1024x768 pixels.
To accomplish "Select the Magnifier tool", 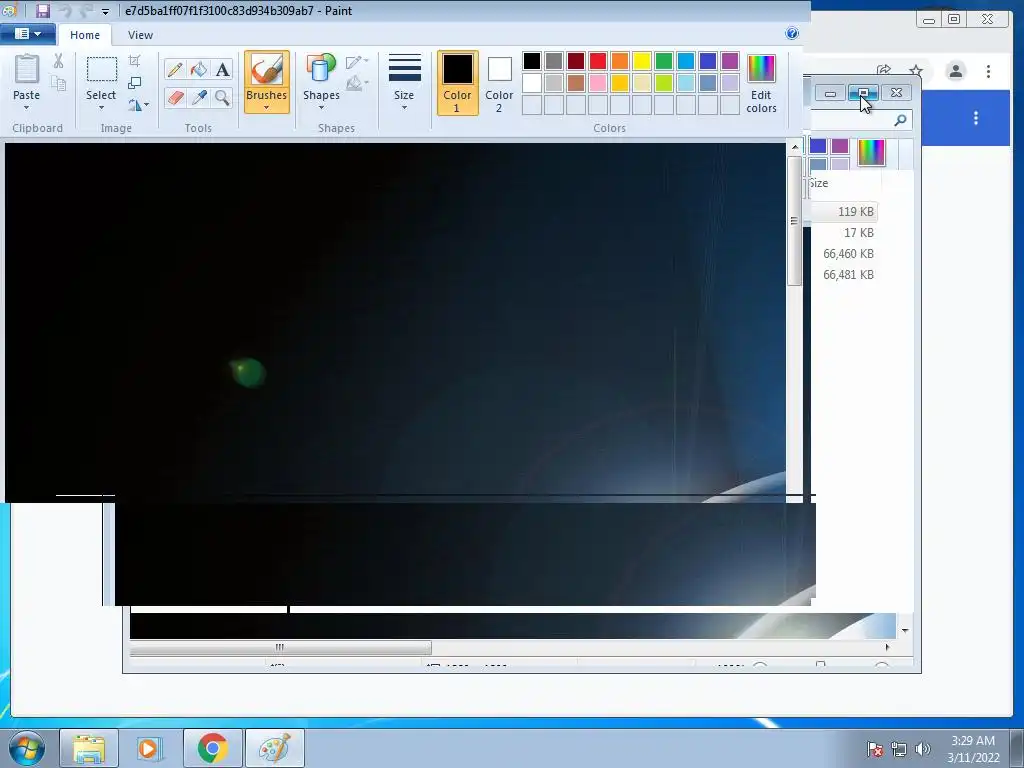I will click(x=222, y=98).
